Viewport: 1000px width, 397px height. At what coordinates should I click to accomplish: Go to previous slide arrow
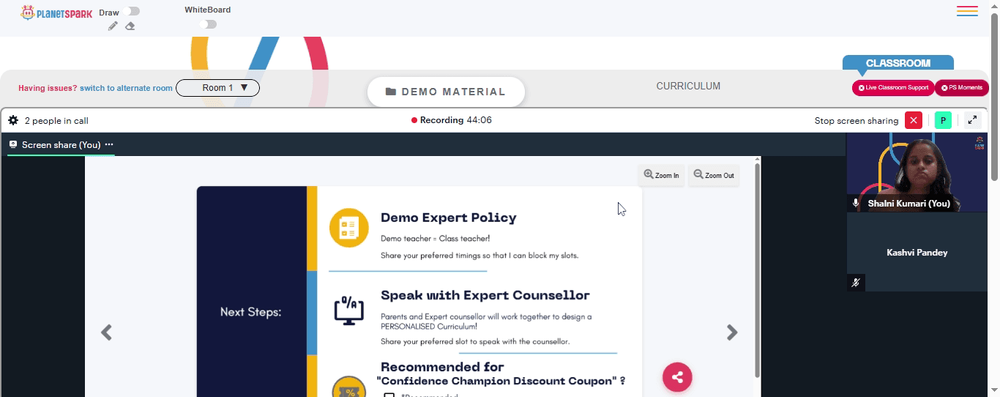point(107,333)
